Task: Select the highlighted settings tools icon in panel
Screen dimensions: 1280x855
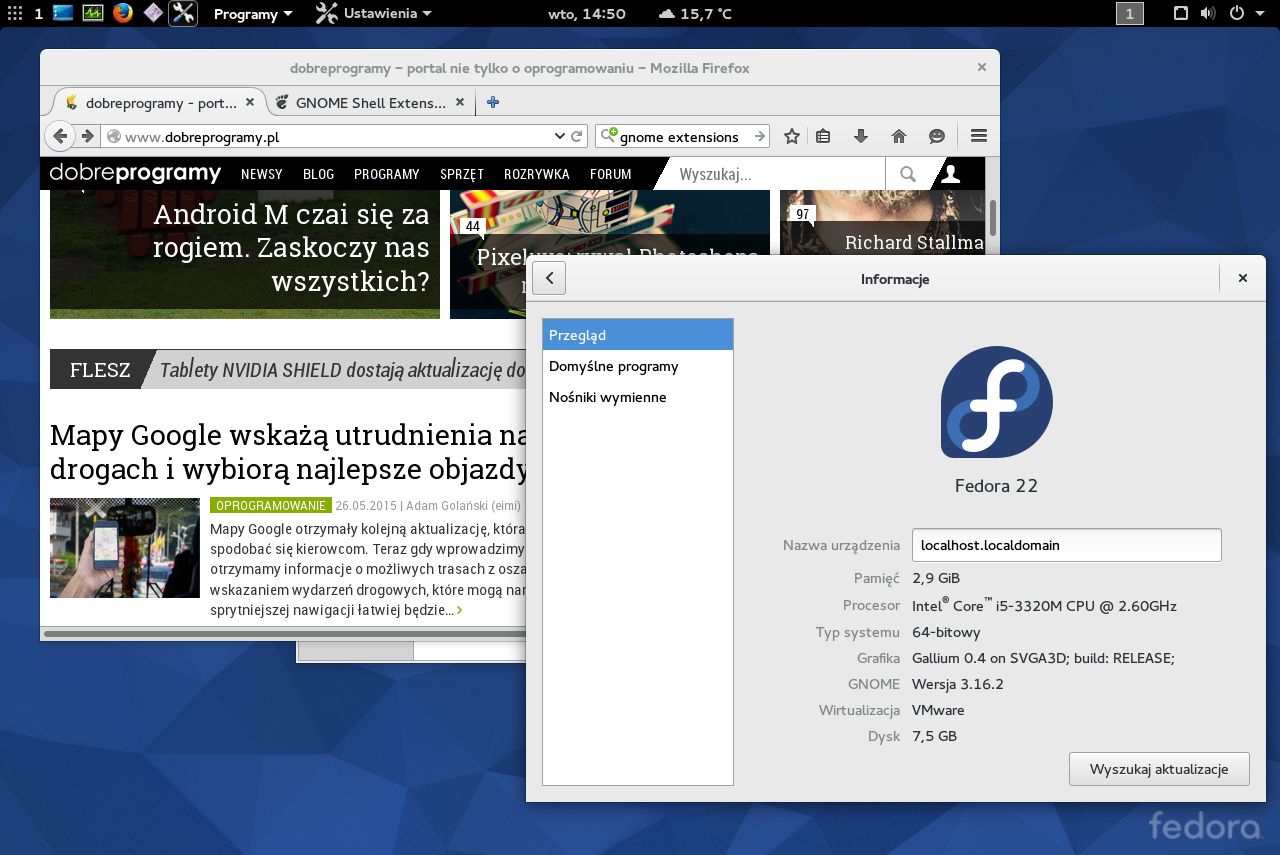Action: (x=183, y=13)
